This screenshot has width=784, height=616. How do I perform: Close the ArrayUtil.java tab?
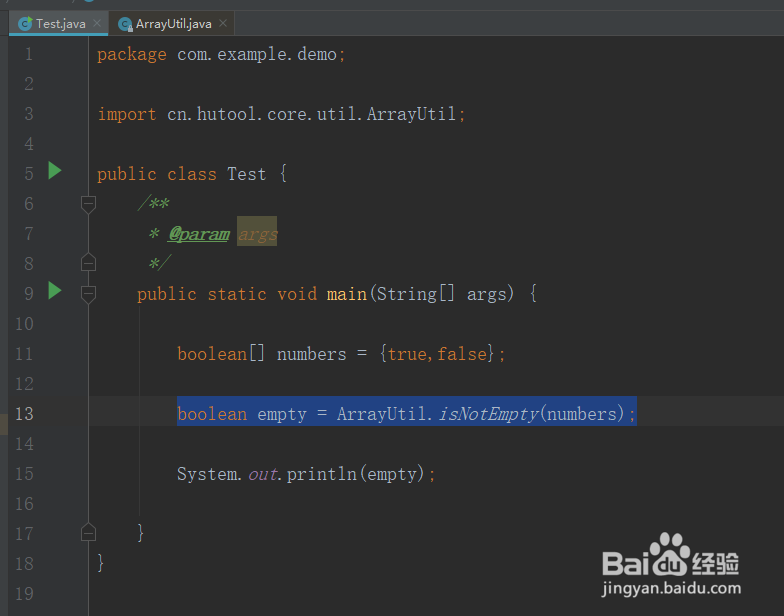[223, 24]
